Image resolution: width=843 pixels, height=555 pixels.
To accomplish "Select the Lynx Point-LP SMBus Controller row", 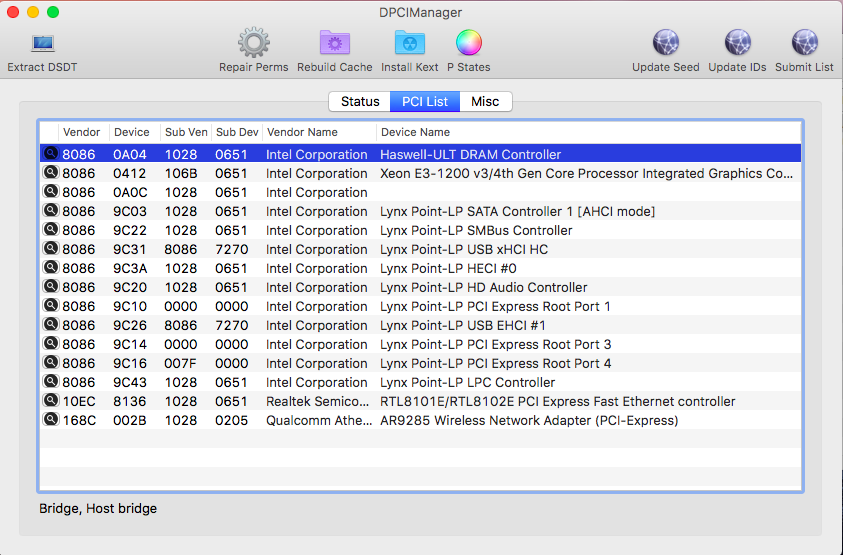I will (476, 230).
